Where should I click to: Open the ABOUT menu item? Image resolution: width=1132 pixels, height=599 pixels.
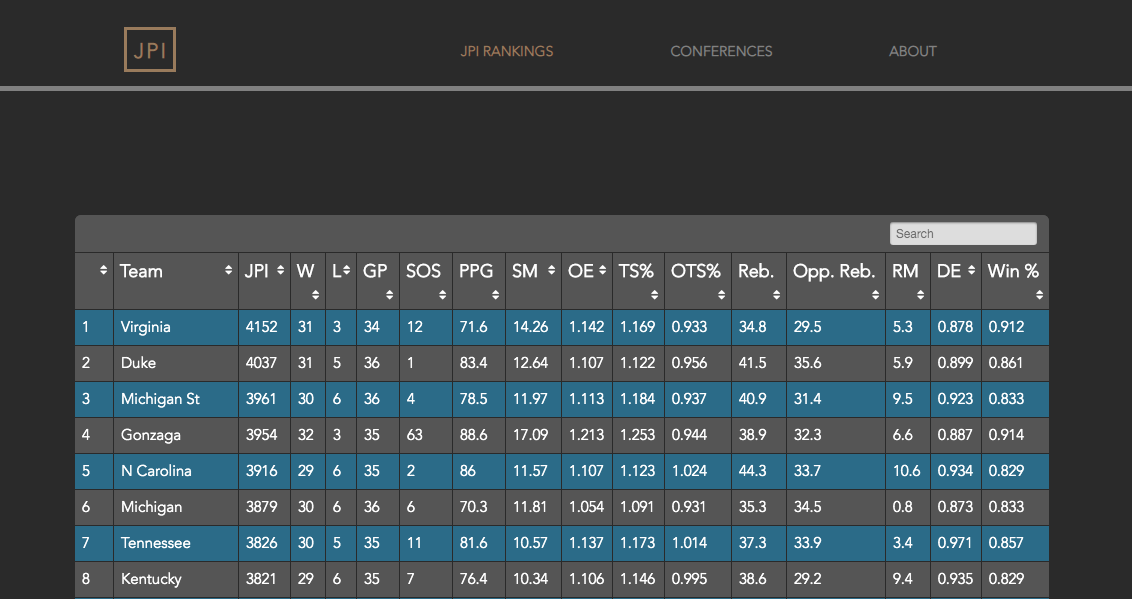pyautogui.click(x=912, y=51)
